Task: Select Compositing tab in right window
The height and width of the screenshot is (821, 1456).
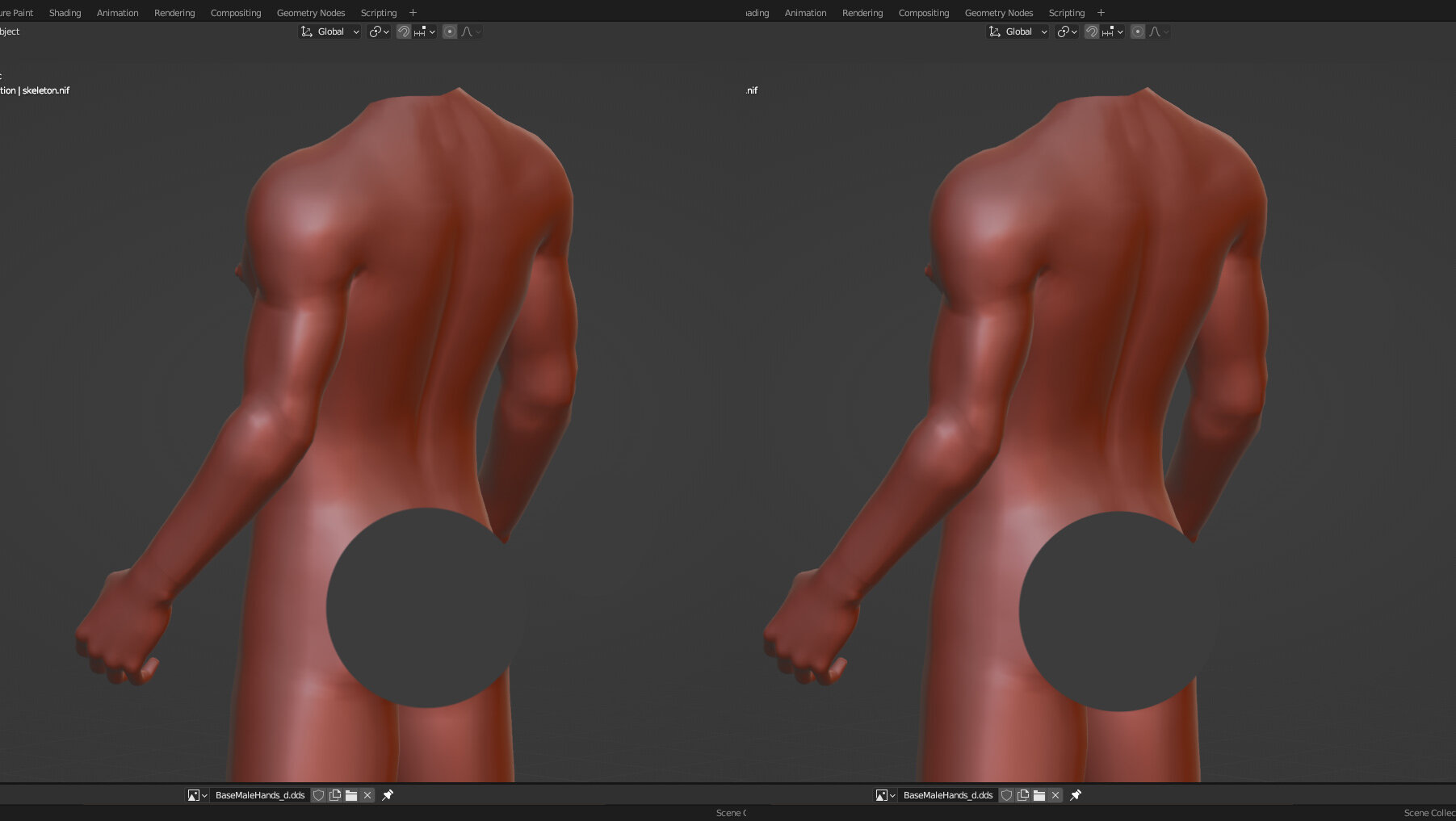Action: click(x=924, y=13)
